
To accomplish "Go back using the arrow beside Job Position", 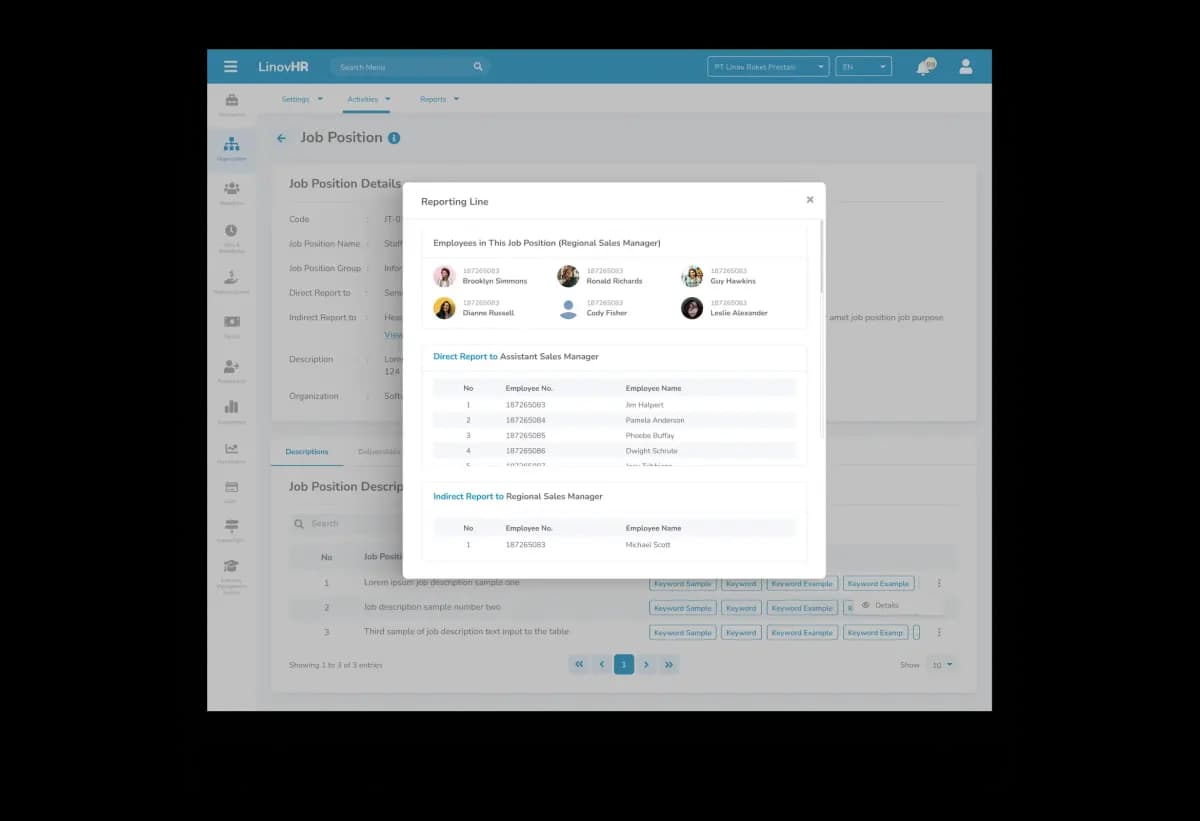I will pyautogui.click(x=281, y=138).
